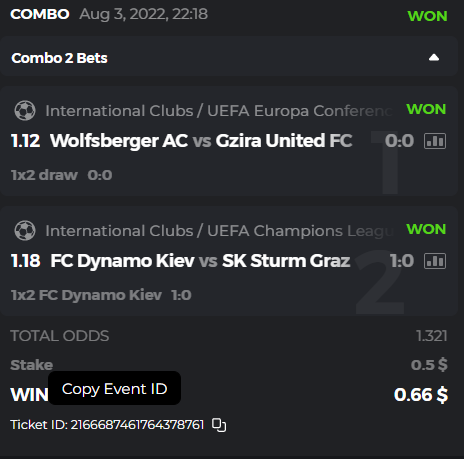
Task: Open Wolfsberger AC vs Gzira United FC match
Action: coord(201,141)
